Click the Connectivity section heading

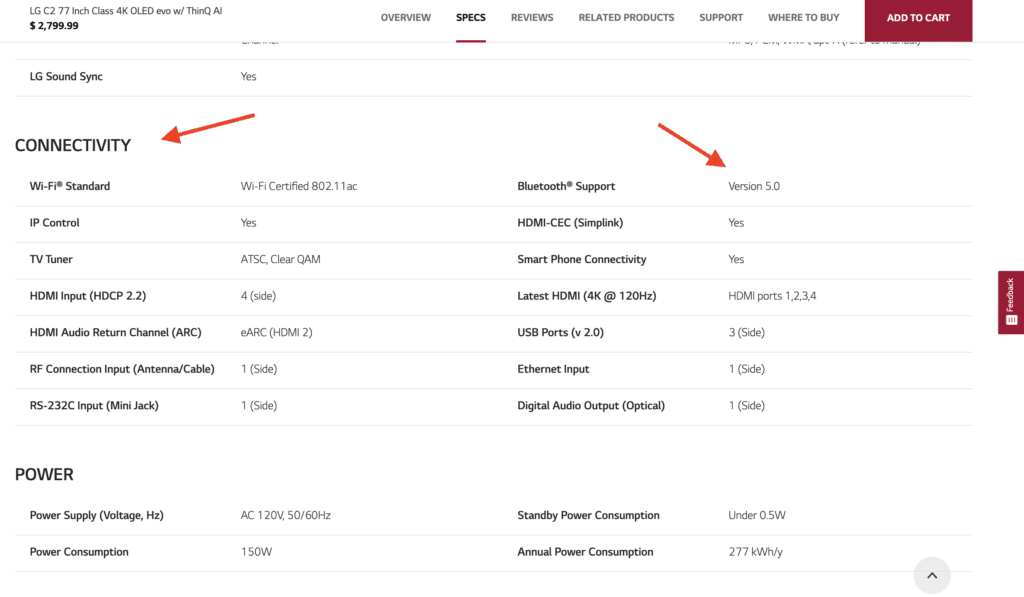pos(73,145)
